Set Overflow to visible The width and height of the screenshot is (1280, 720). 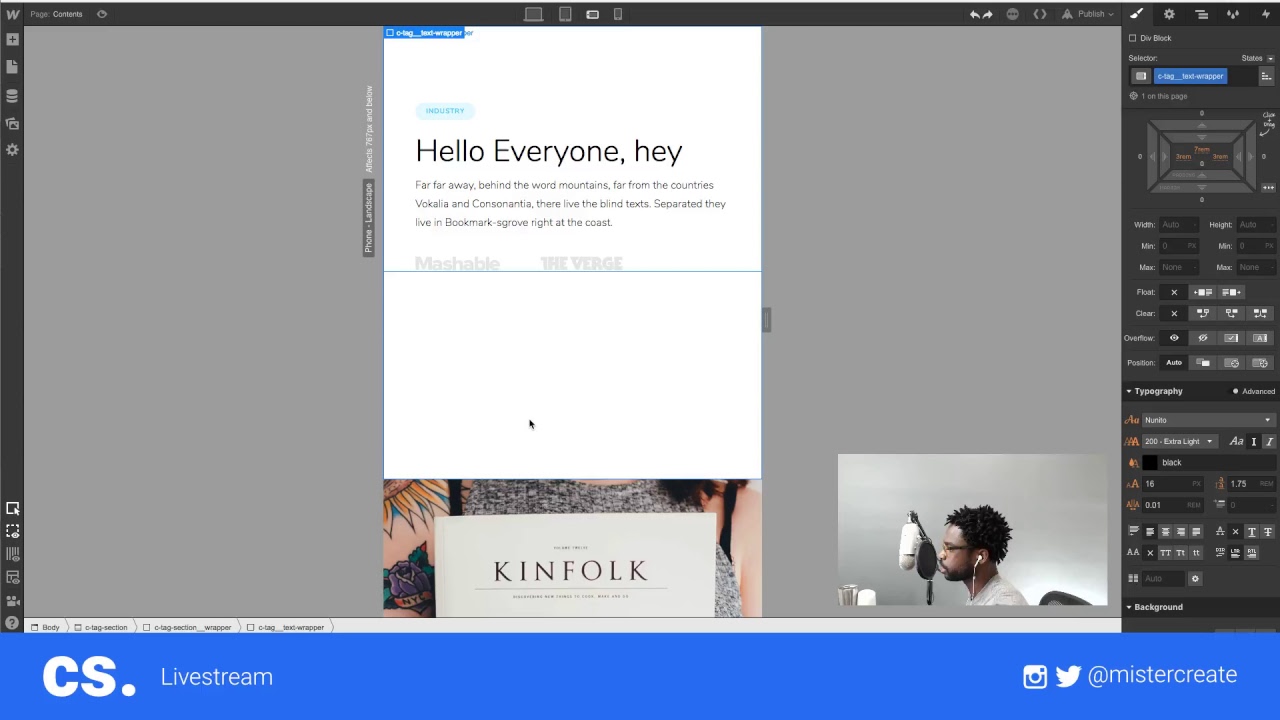(1174, 338)
